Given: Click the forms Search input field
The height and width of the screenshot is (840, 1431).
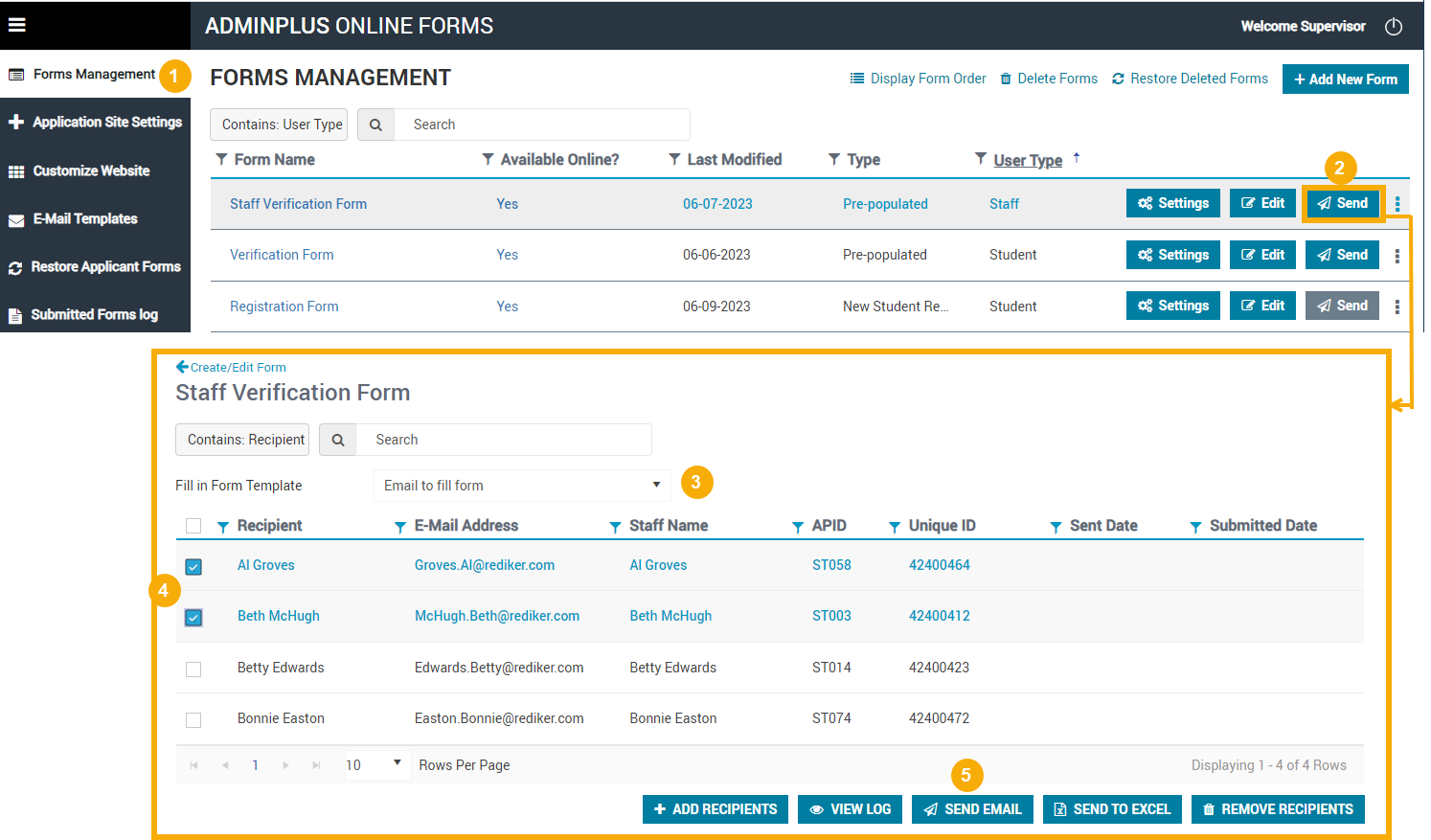Looking at the screenshot, I should 541,125.
